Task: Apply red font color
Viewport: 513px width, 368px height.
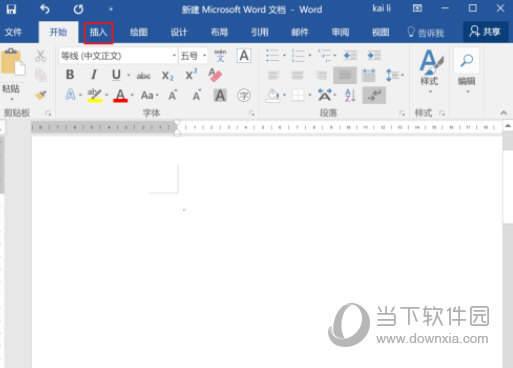Action: coord(120,95)
